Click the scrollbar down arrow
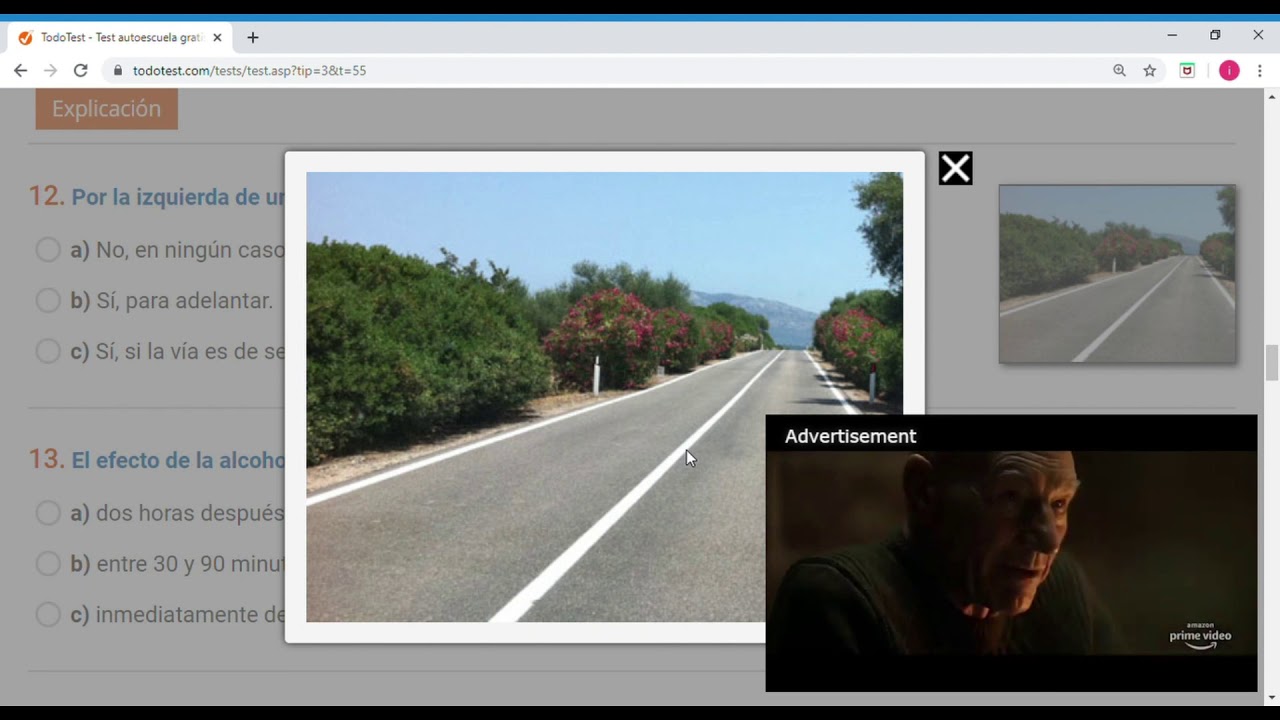This screenshot has width=1280, height=720. tap(1272, 697)
